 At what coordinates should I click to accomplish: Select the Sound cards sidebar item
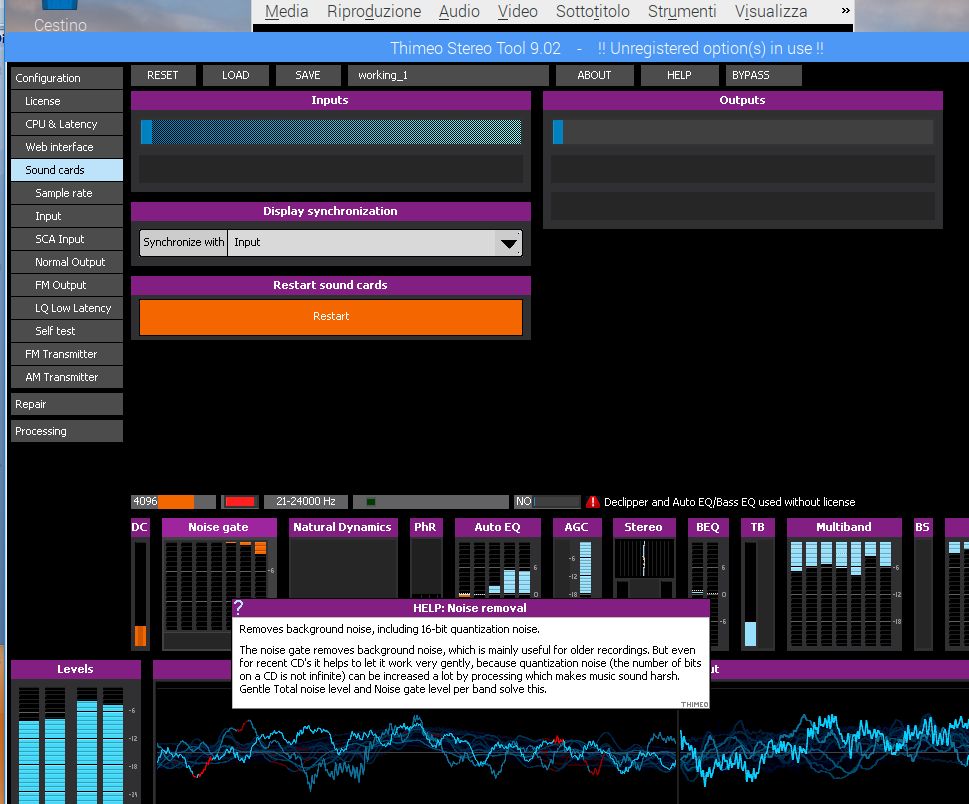click(67, 170)
